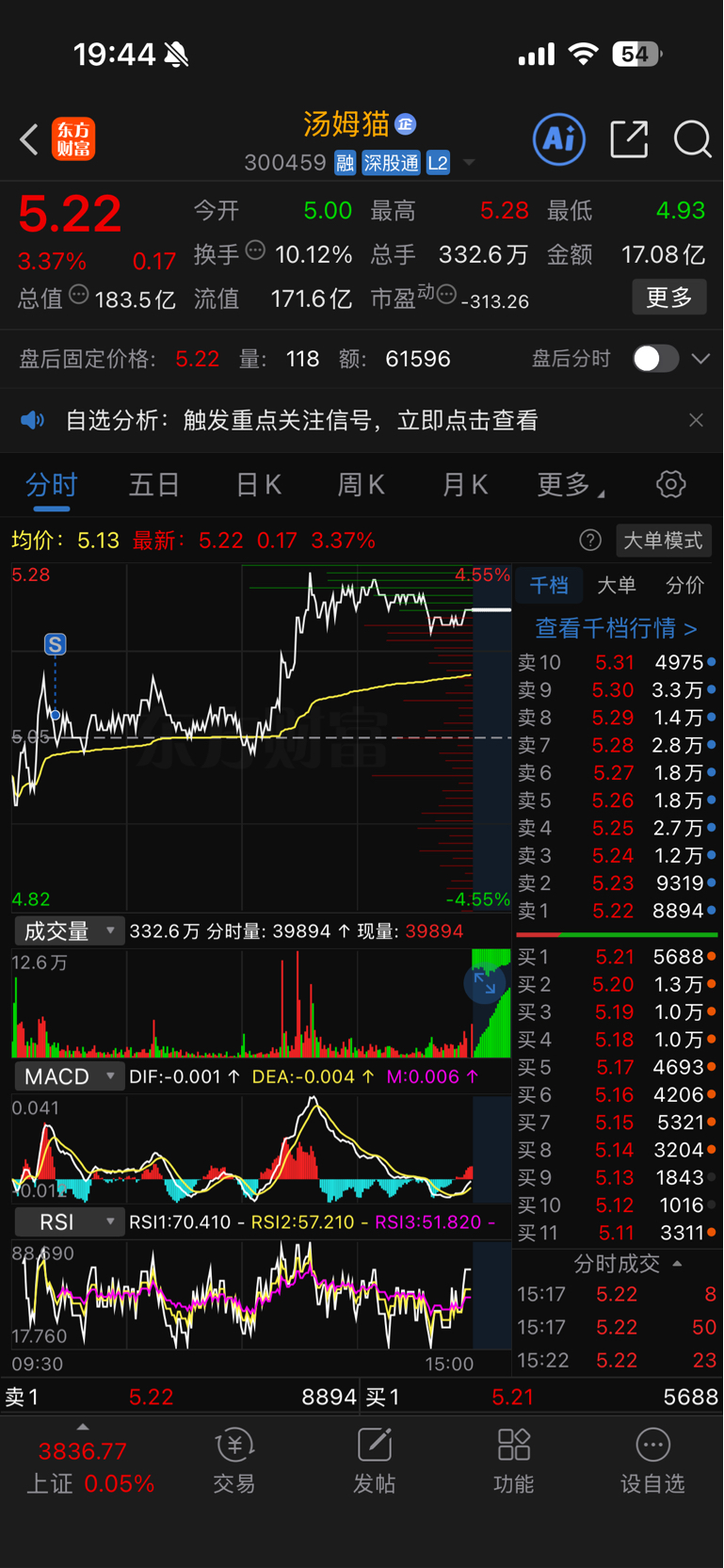This screenshot has height=1568, width=724.
Task: Switch to 月K tab
Action: pyautogui.click(x=465, y=485)
